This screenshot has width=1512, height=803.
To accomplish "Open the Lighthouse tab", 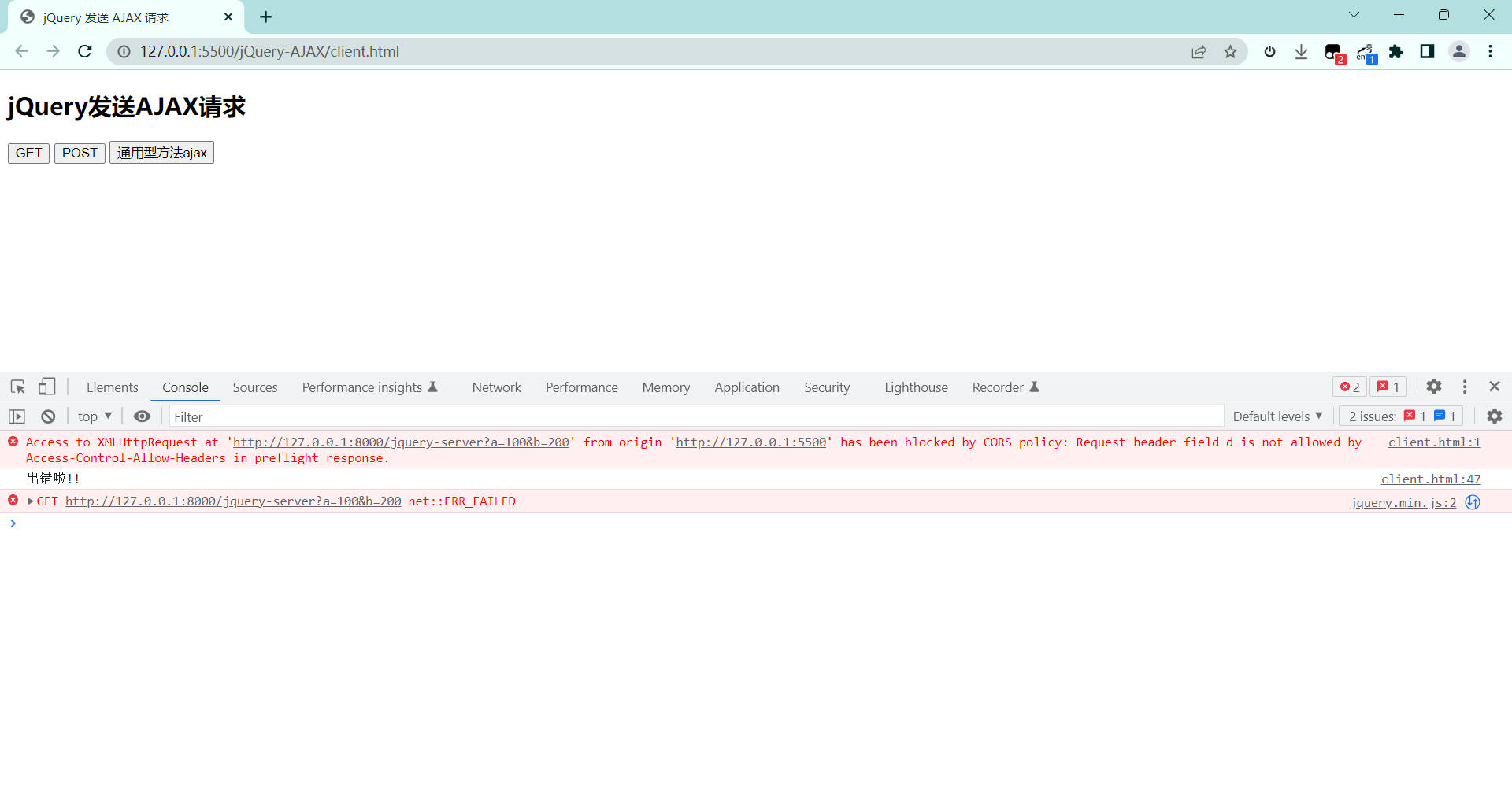I will [x=916, y=387].
